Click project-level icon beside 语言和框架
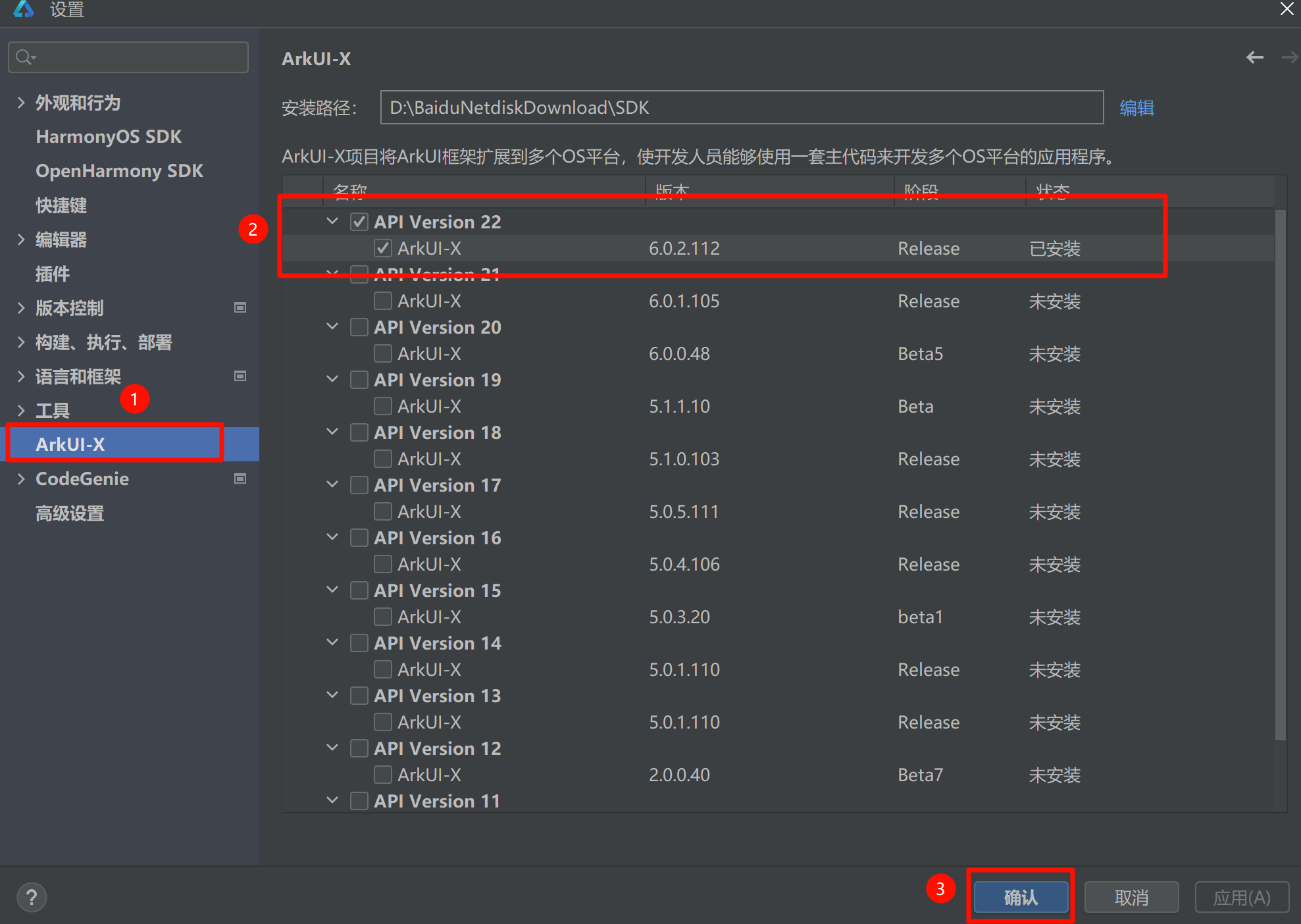 pos(240,376)
